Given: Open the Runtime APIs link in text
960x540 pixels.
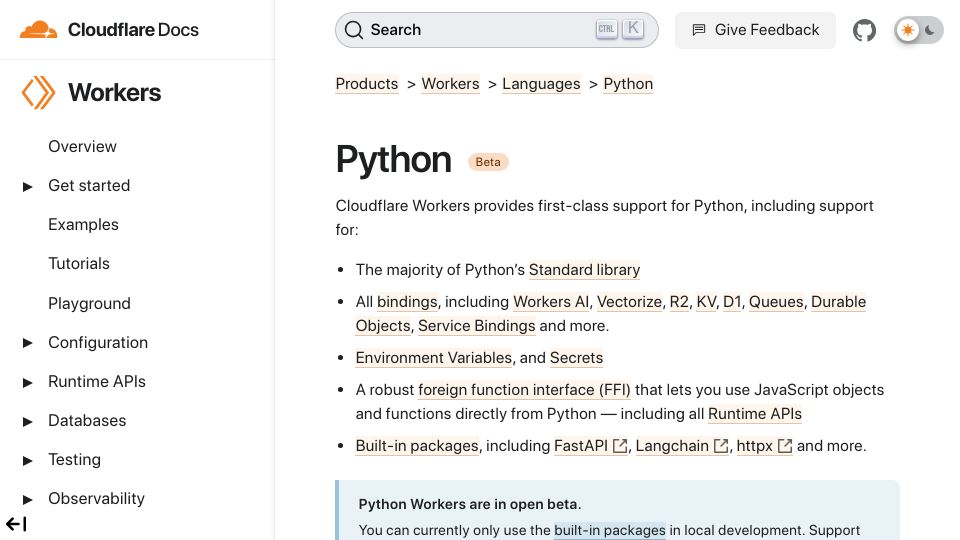Looking at the screenshot, I should pyautogui.click(x=754, y=414).
